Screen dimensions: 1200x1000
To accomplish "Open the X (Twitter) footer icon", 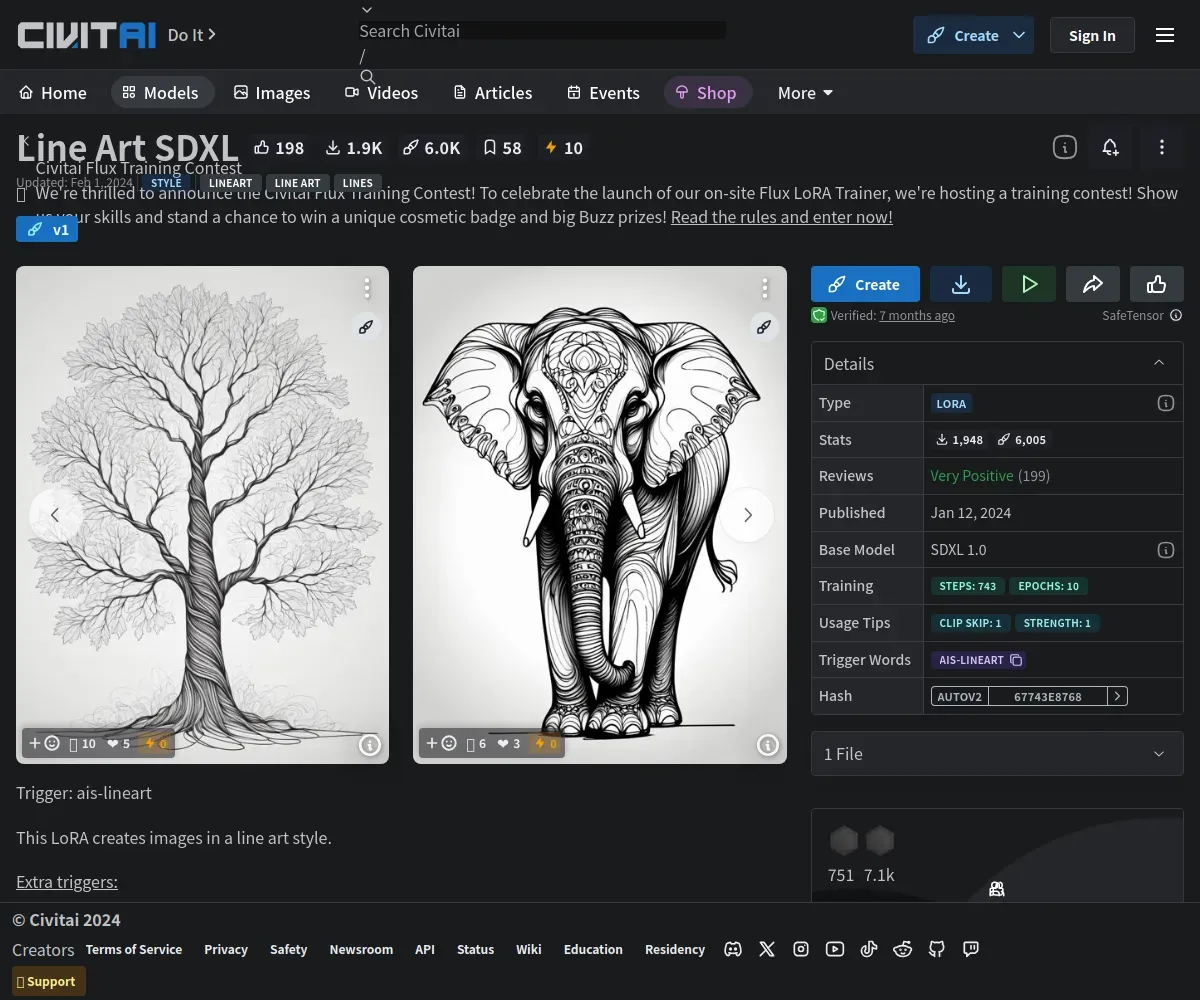I will [x=767, y=949].
